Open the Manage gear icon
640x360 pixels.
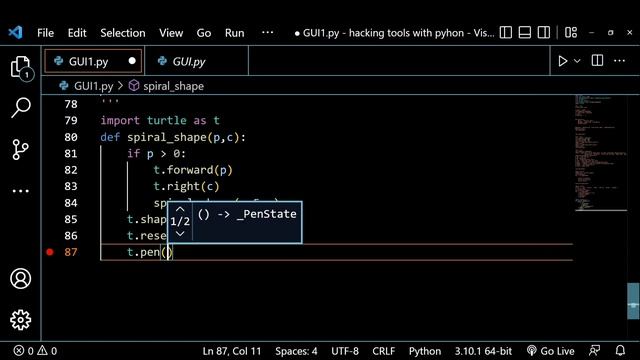(20, 320)
